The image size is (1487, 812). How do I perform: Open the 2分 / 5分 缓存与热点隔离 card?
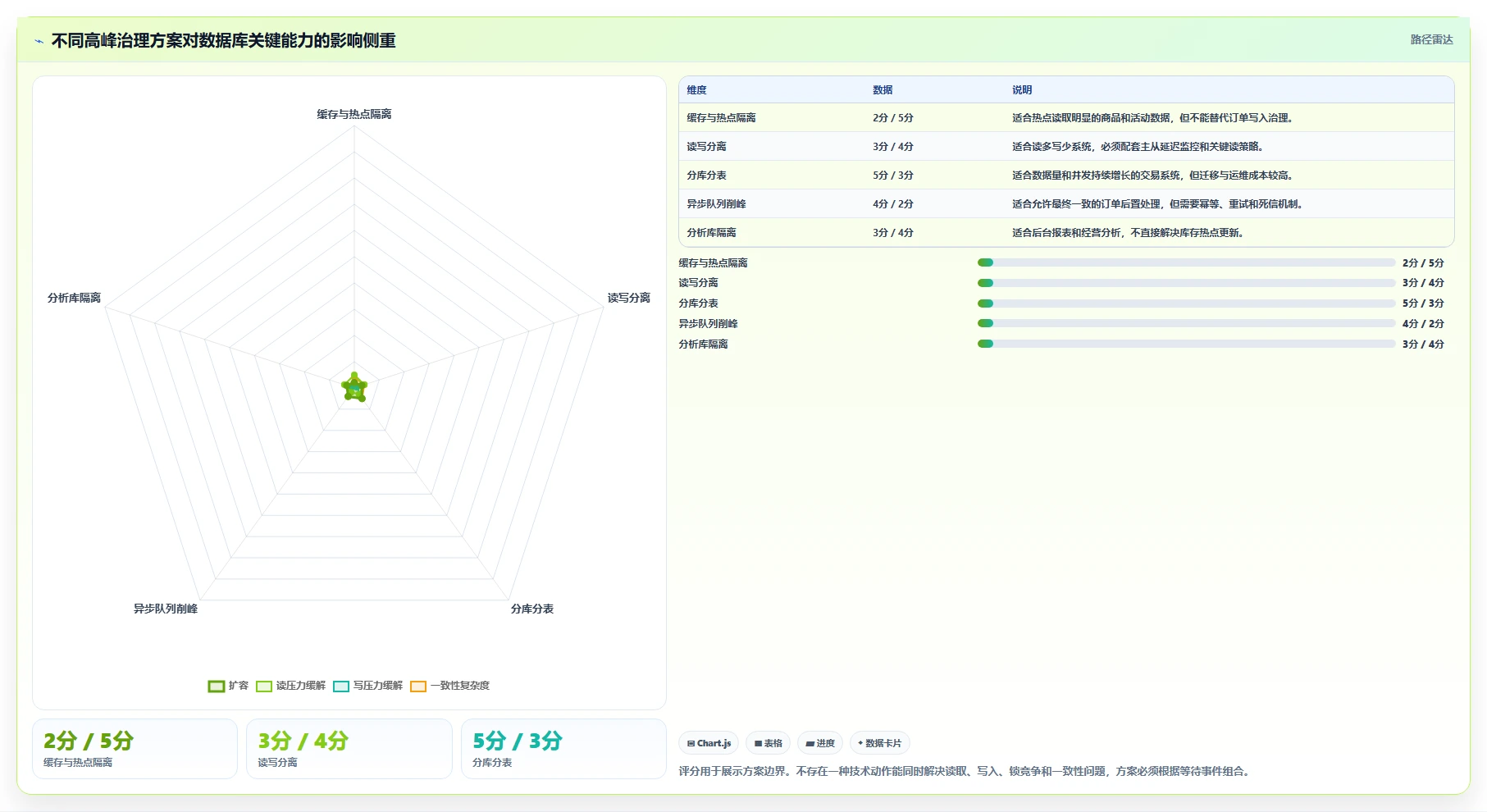click(135, 749)
